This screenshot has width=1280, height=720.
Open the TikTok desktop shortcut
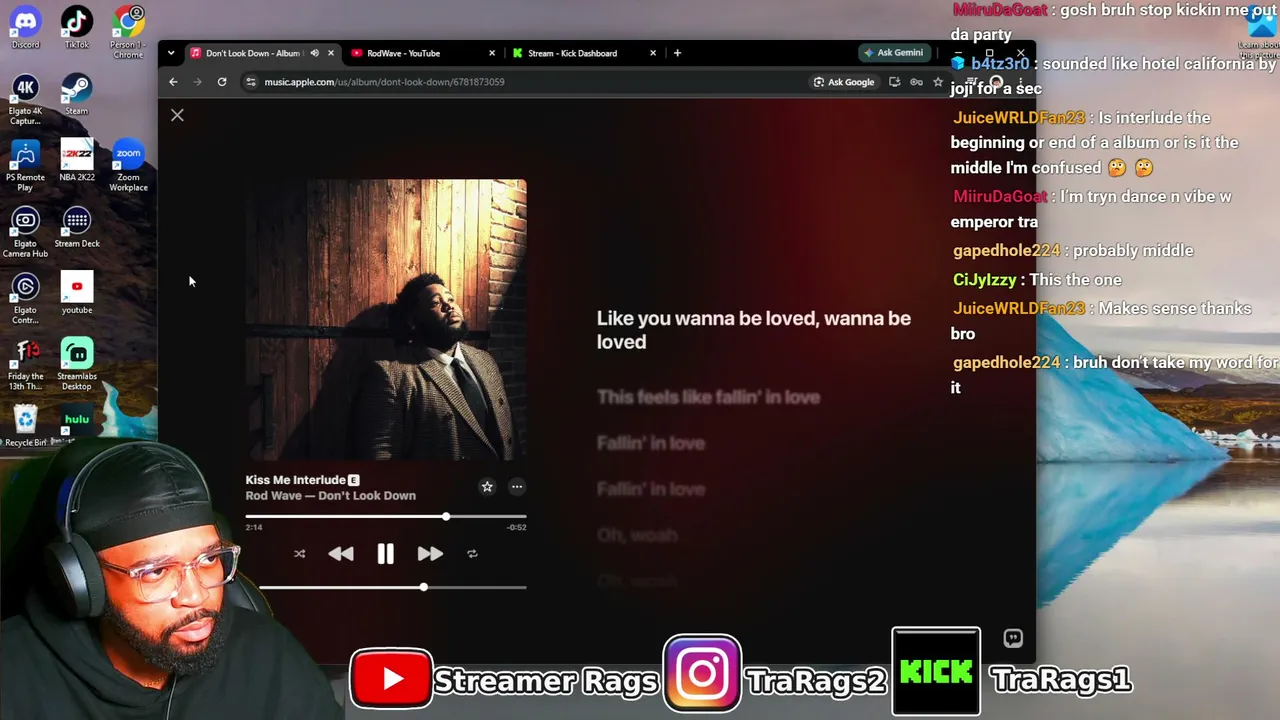(77, 28)
